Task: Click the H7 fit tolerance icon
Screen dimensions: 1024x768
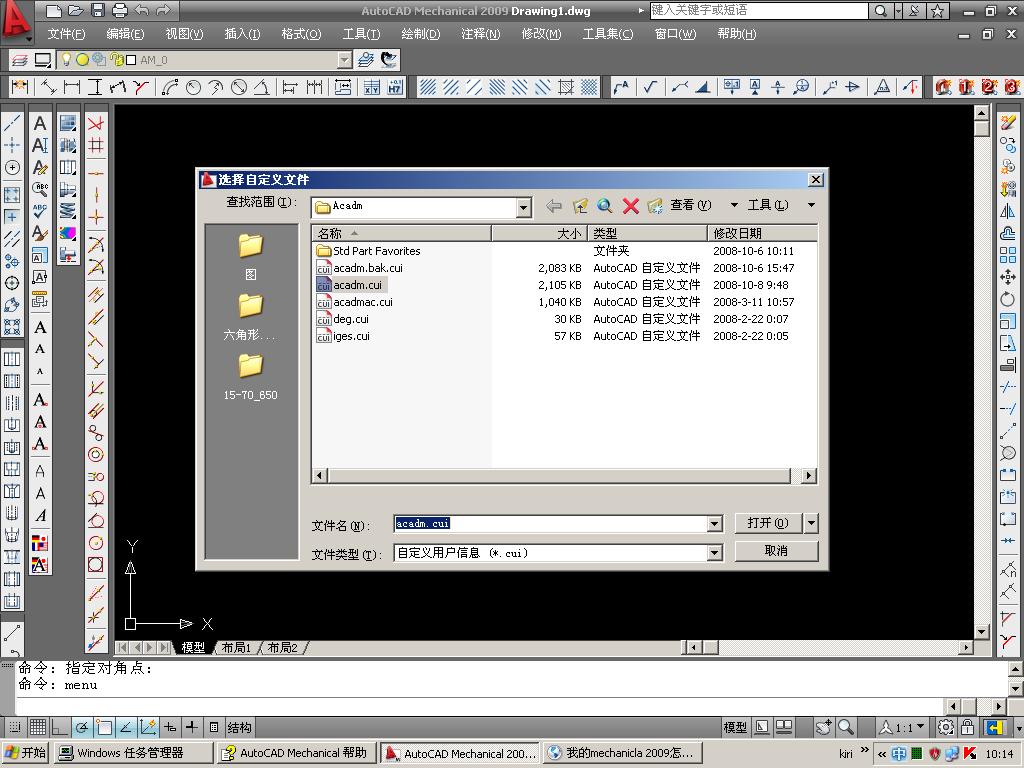Action: (395, 87)
